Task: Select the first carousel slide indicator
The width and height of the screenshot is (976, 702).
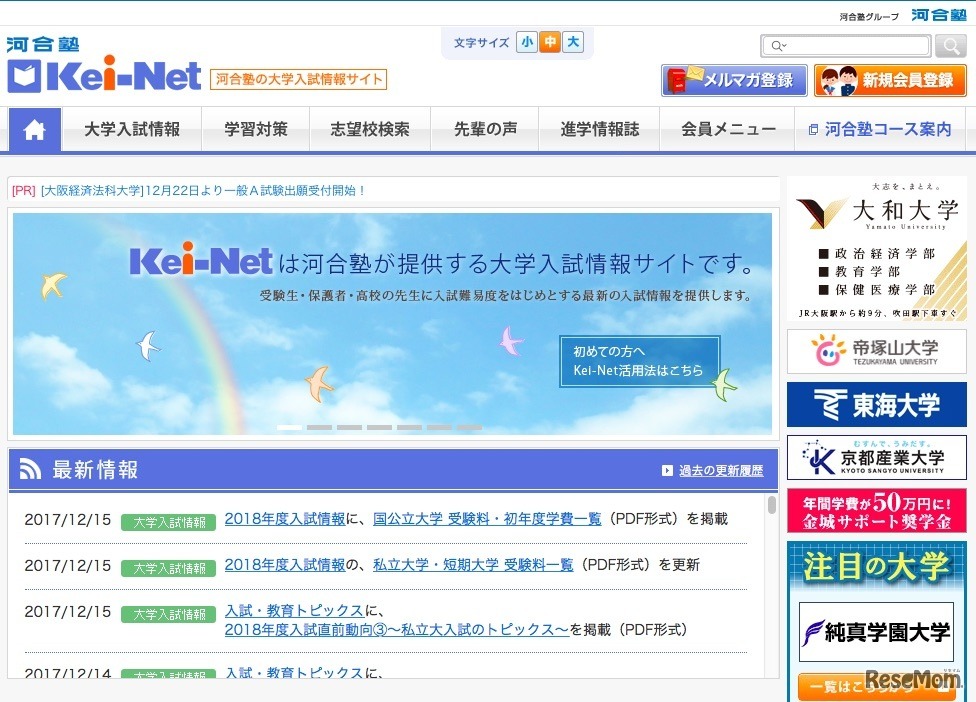Action: 289,428
